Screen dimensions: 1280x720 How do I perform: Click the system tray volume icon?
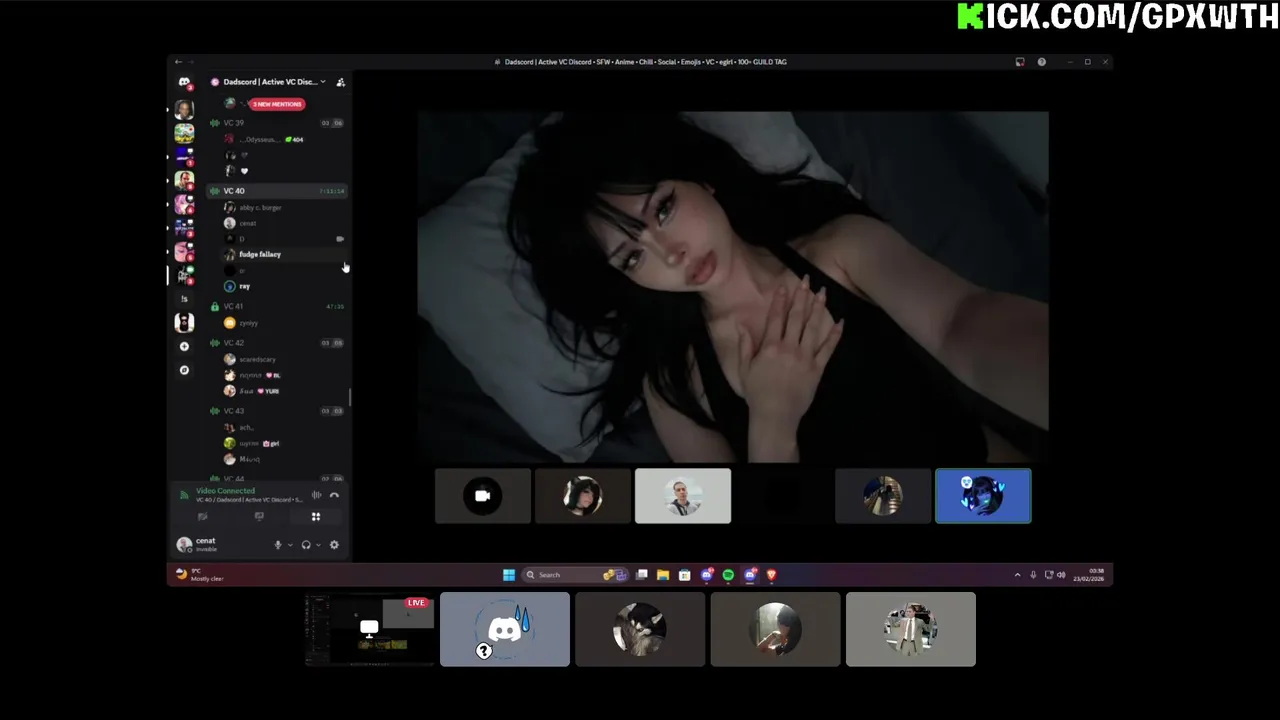point(1061,575)
